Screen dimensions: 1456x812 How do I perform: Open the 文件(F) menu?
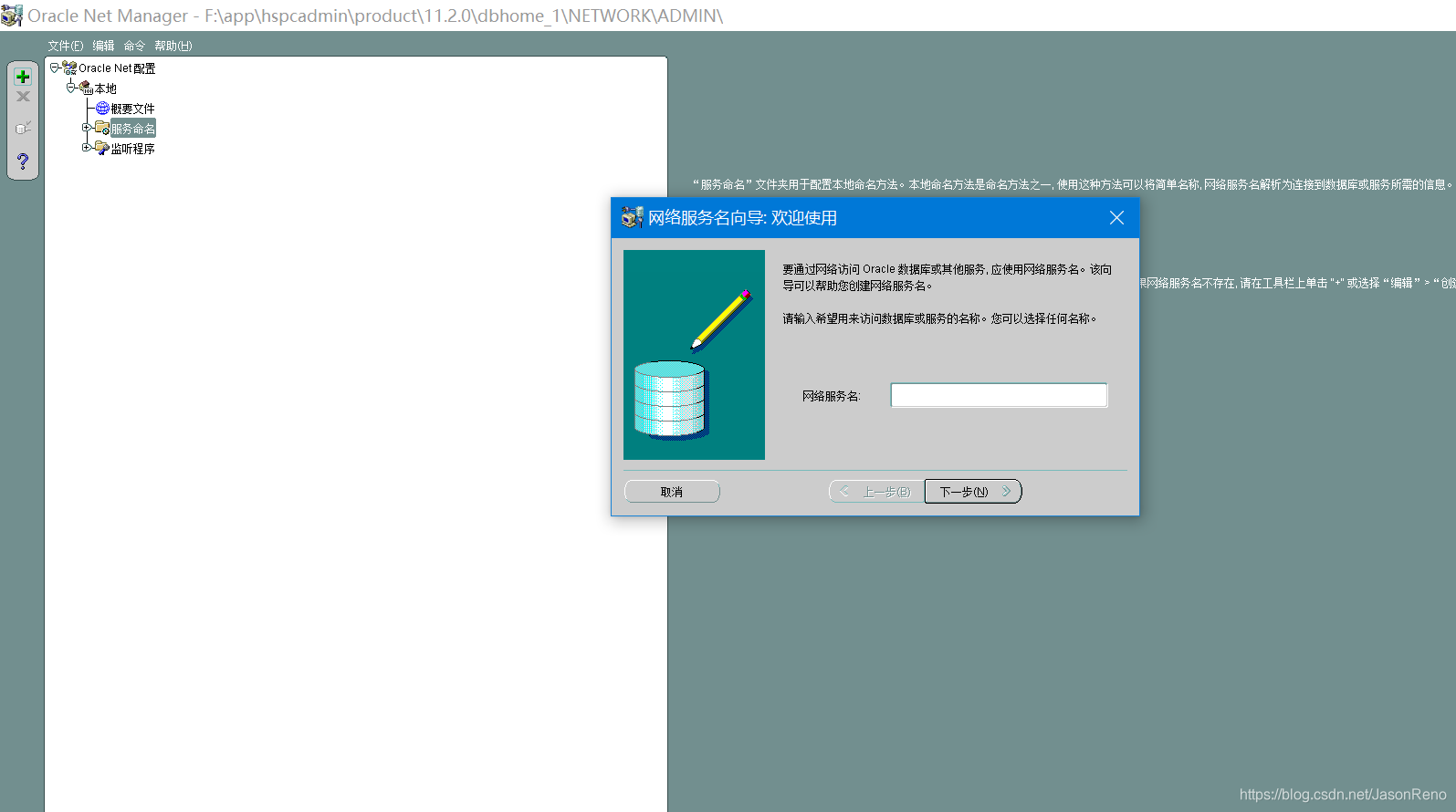point(66,46)
